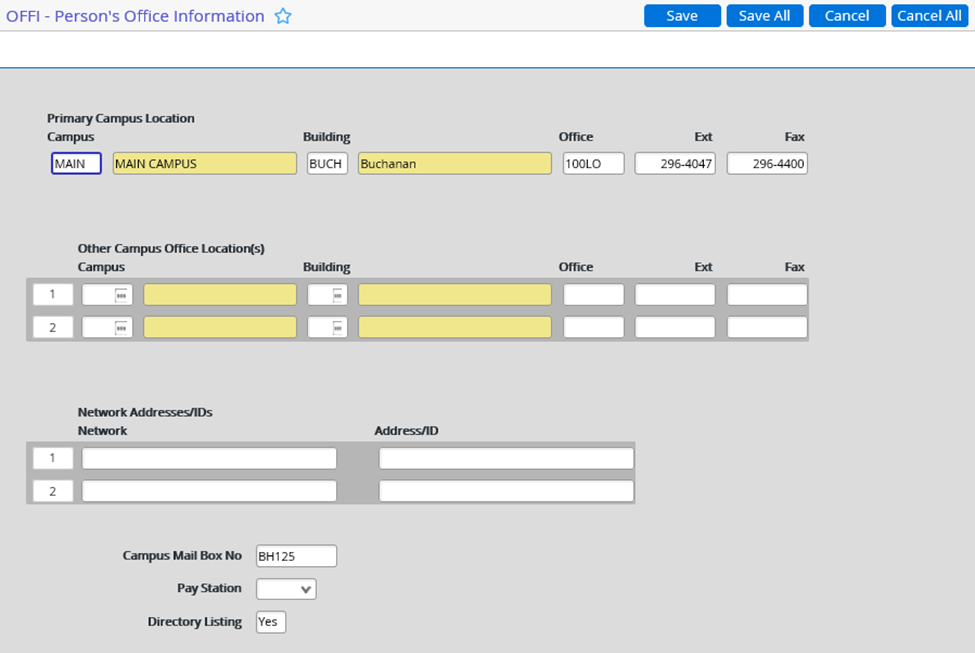Select row number 2 in Network Addresses

click(53, 491)
